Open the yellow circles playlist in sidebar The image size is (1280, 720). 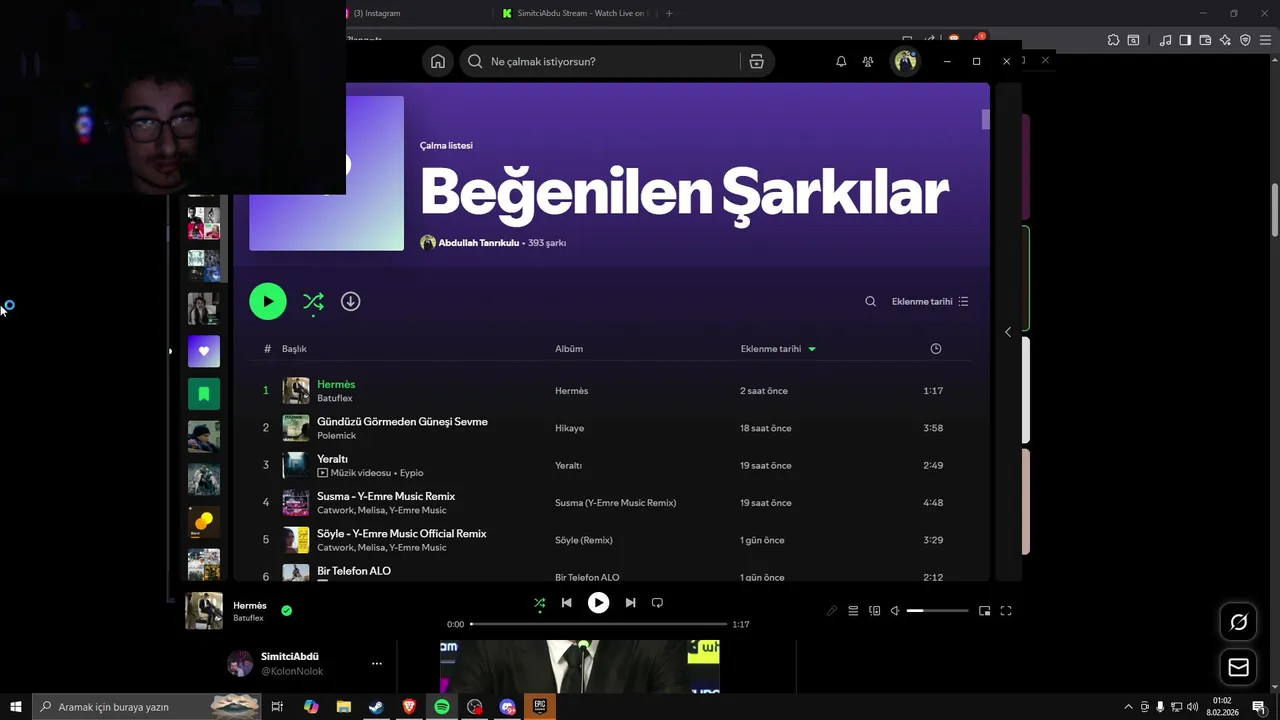[x=204, y=522]
